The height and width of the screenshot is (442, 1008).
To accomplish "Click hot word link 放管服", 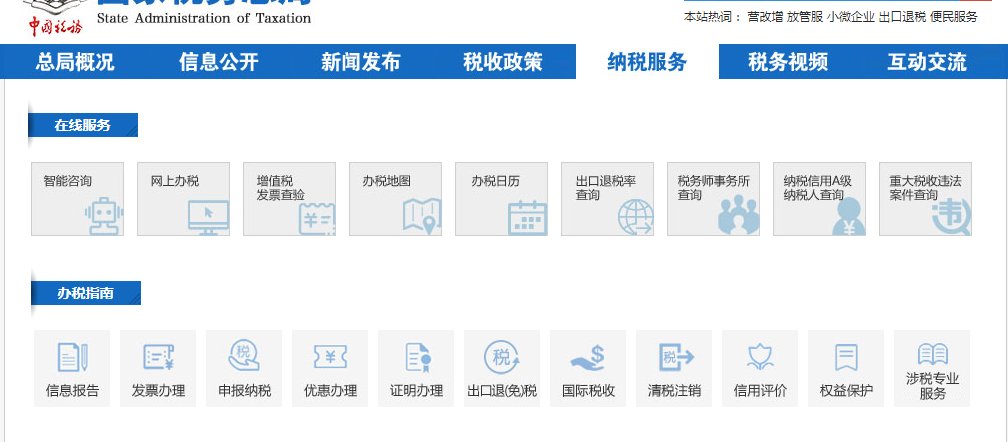I will coord(805,17).
